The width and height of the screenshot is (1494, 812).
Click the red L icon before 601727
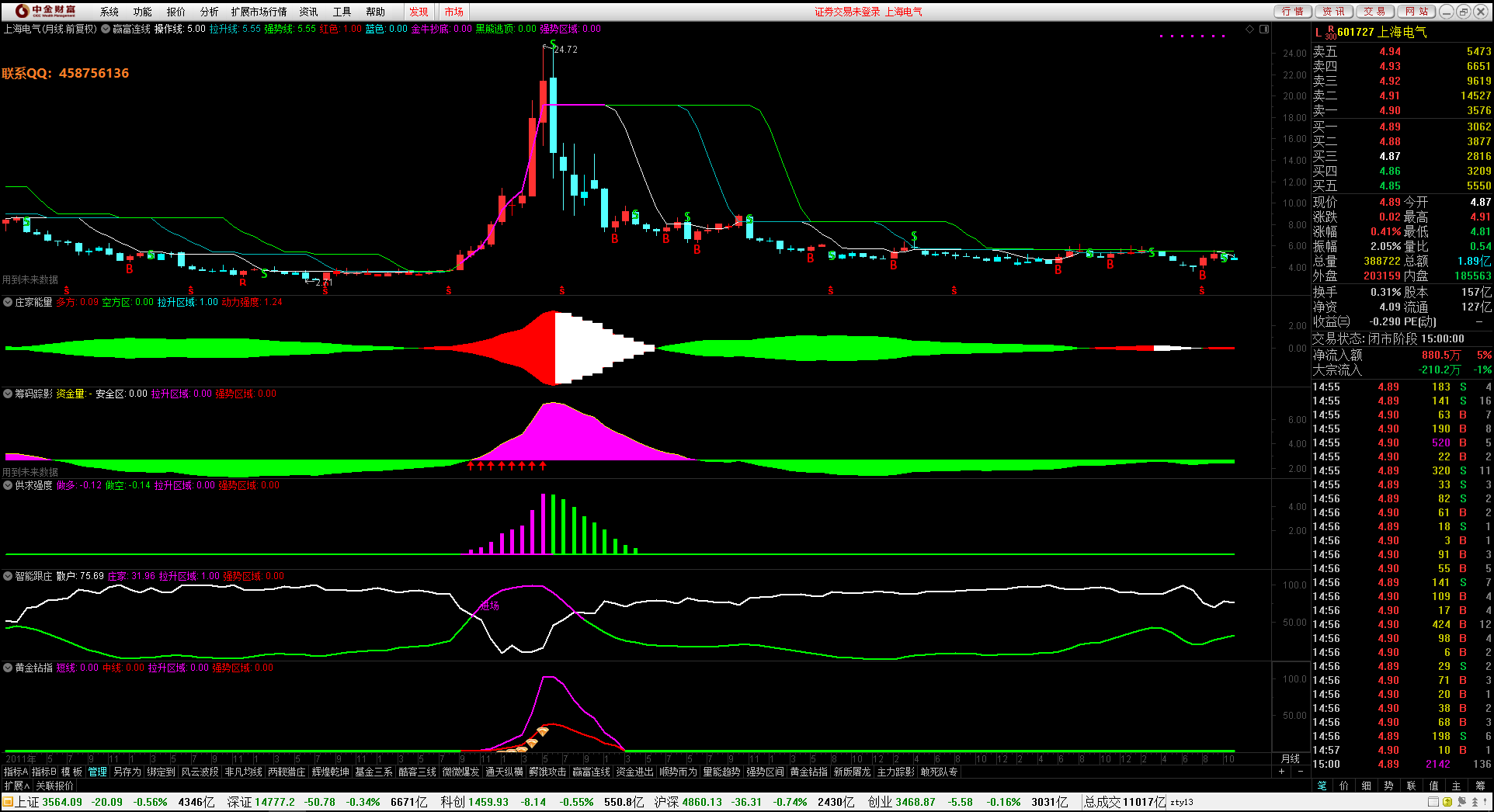pyautogui.click(x=1319, y=33)
